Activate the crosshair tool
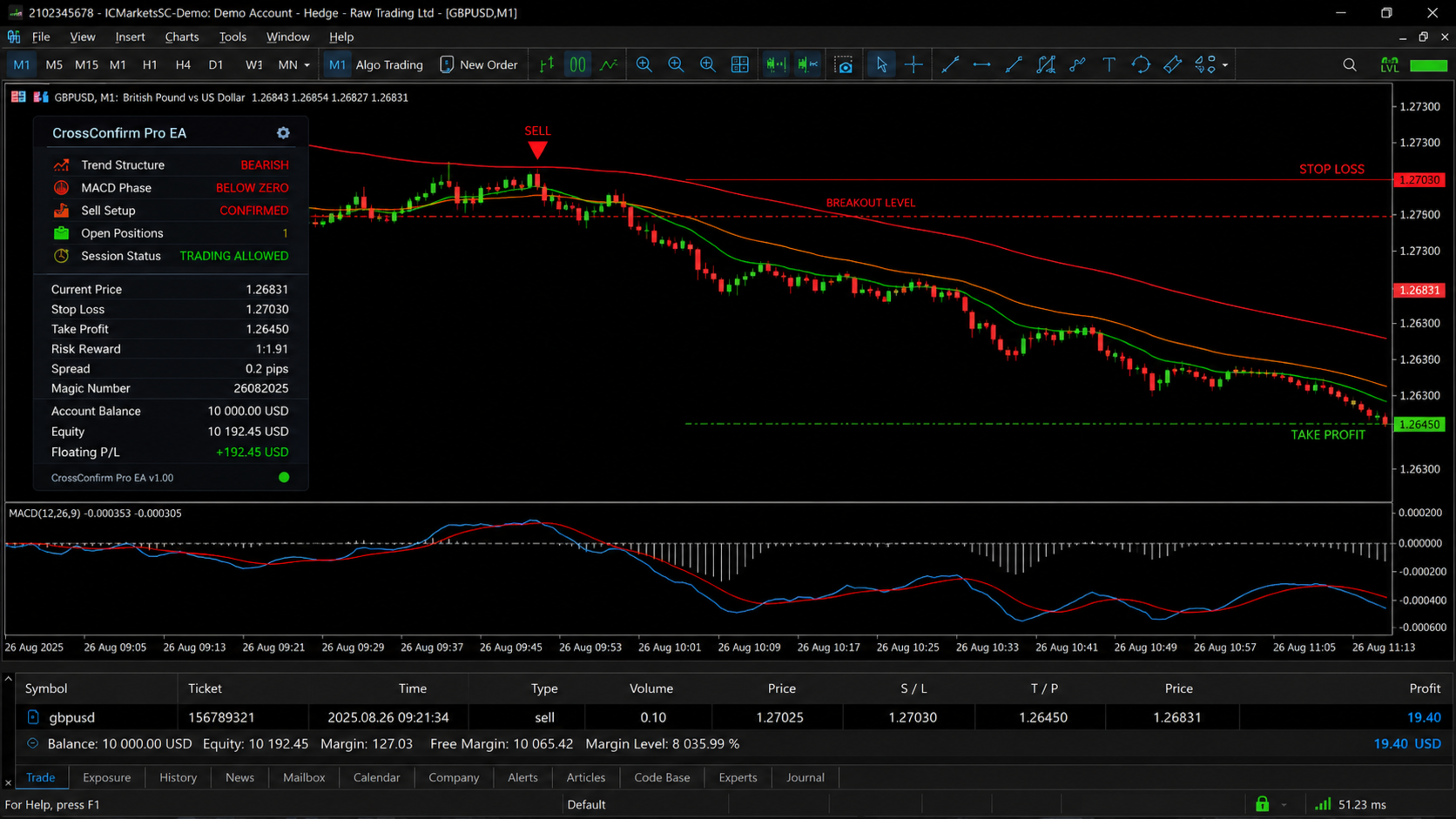 point(913,64)
